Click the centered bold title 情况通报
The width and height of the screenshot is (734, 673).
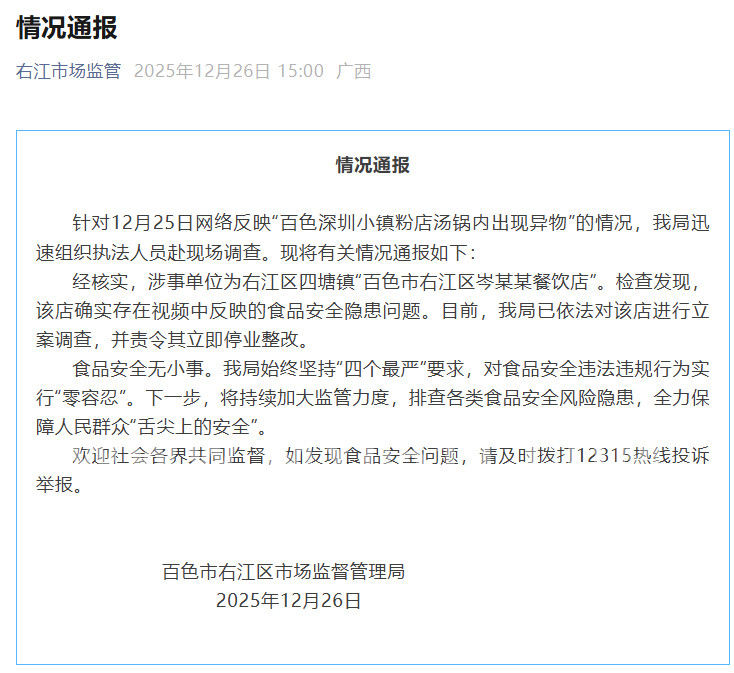(x=373, y=165)
